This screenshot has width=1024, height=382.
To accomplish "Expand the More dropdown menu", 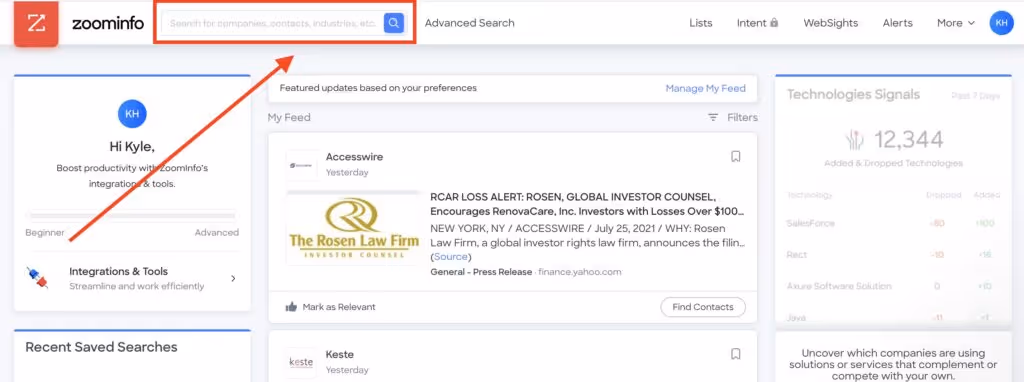I will pos(955,23).
